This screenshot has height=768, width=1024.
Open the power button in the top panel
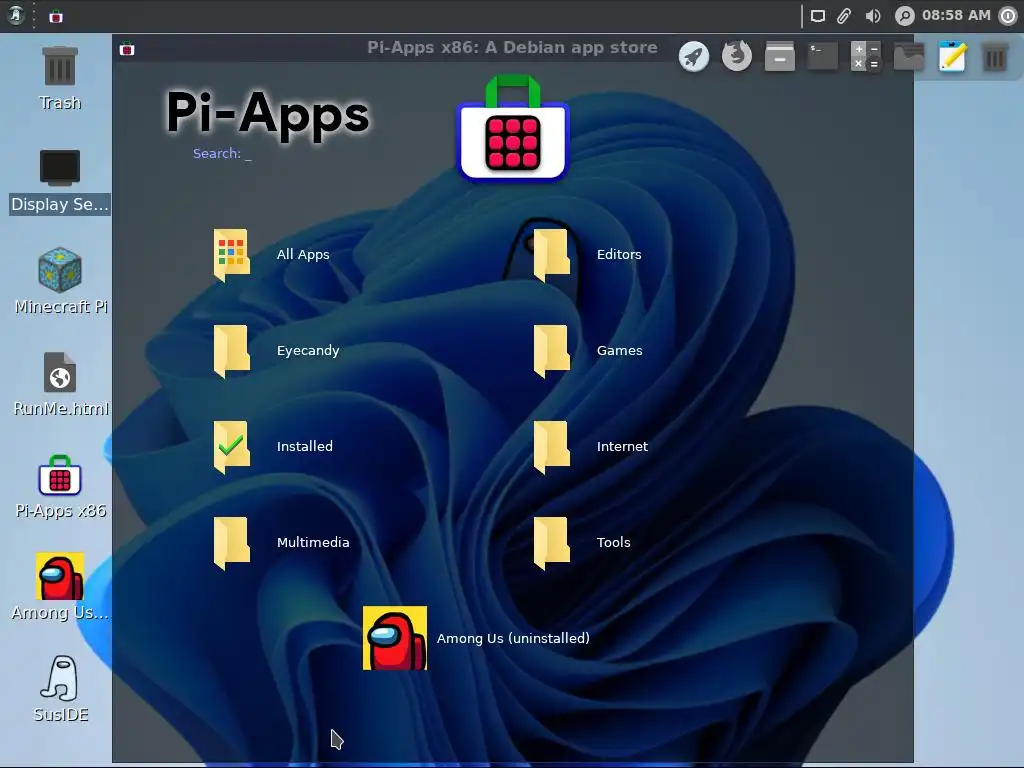(x=1008, y=16)
